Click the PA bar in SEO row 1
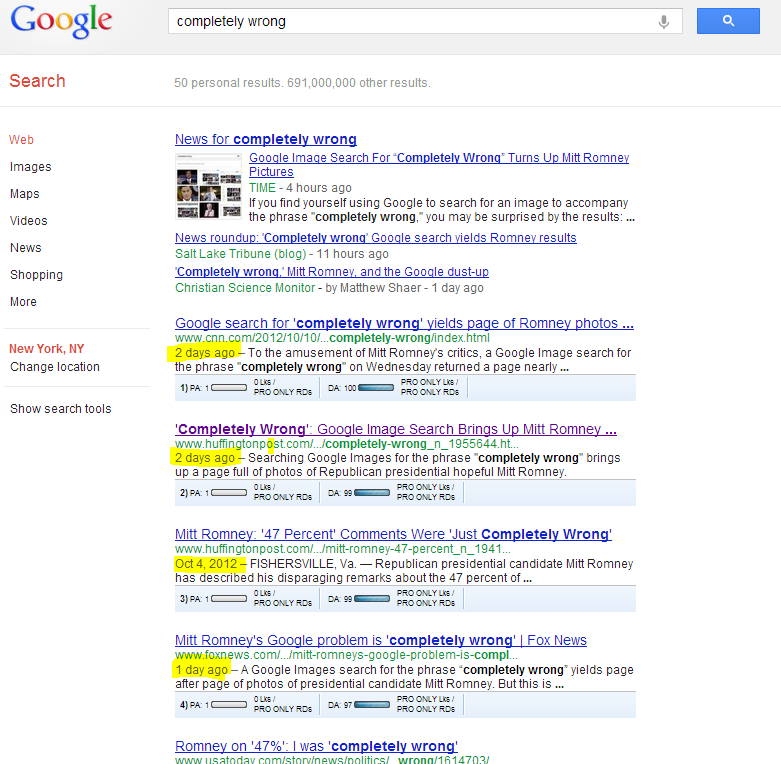 click(x=229, y=387)
